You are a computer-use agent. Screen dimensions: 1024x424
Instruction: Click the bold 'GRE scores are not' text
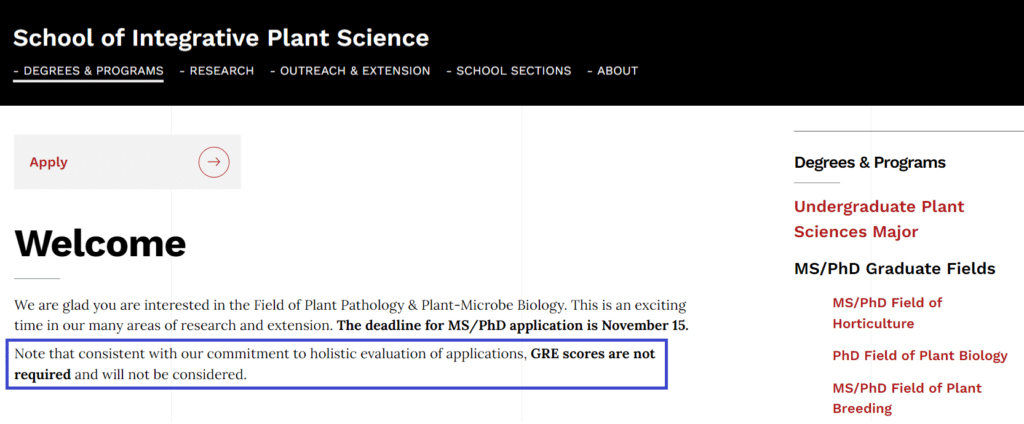click(x=593, y=354)
